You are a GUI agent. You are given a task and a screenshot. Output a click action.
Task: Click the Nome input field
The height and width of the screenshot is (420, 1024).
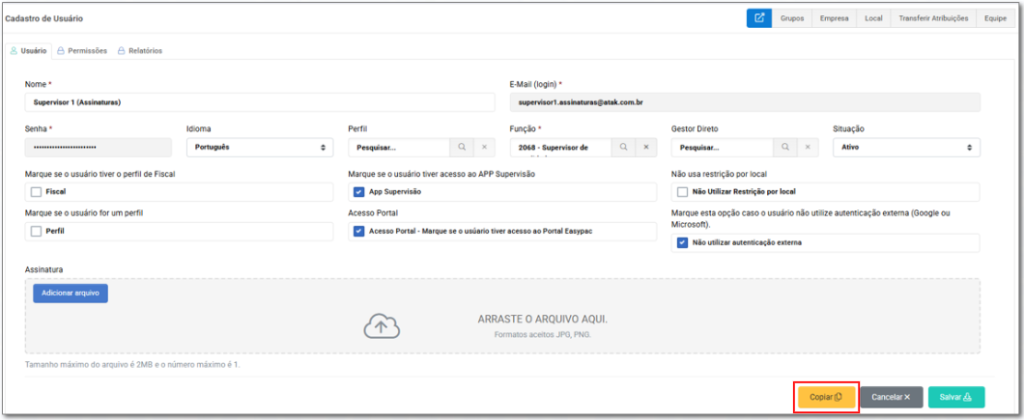click(260, 103)
